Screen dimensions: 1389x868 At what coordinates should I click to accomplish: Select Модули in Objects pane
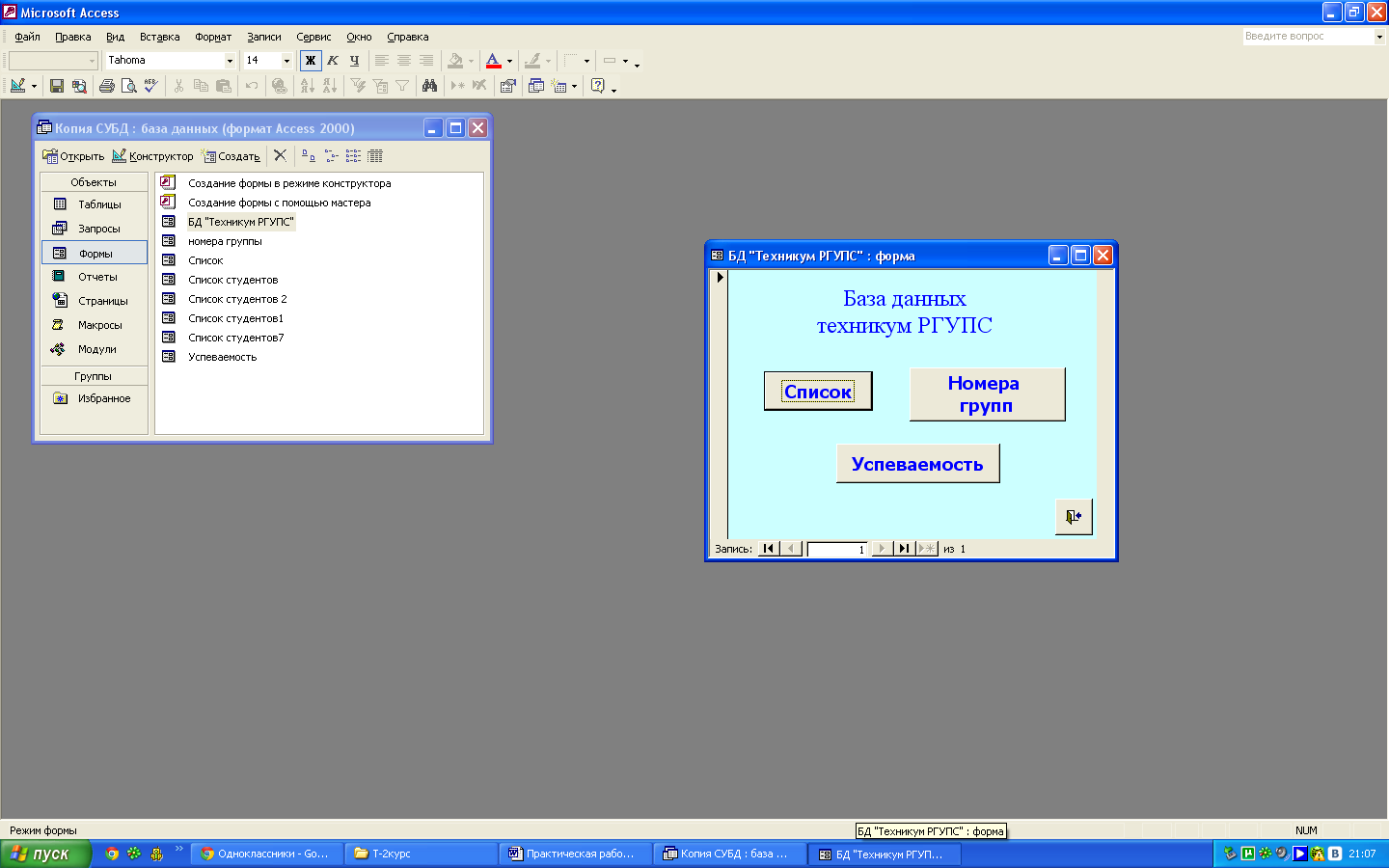click(x=95, y=349)
